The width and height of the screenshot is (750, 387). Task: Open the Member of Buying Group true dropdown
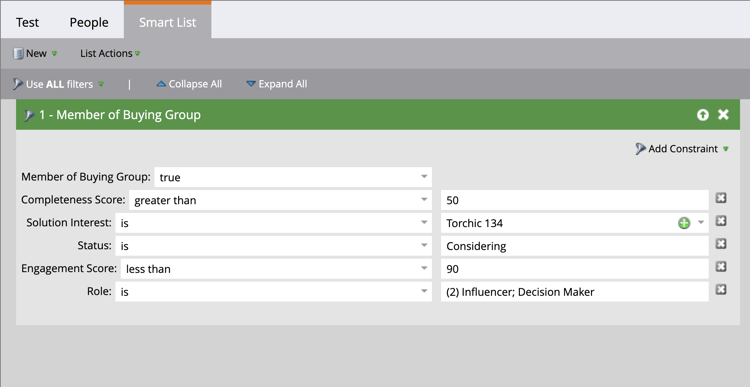293,177
